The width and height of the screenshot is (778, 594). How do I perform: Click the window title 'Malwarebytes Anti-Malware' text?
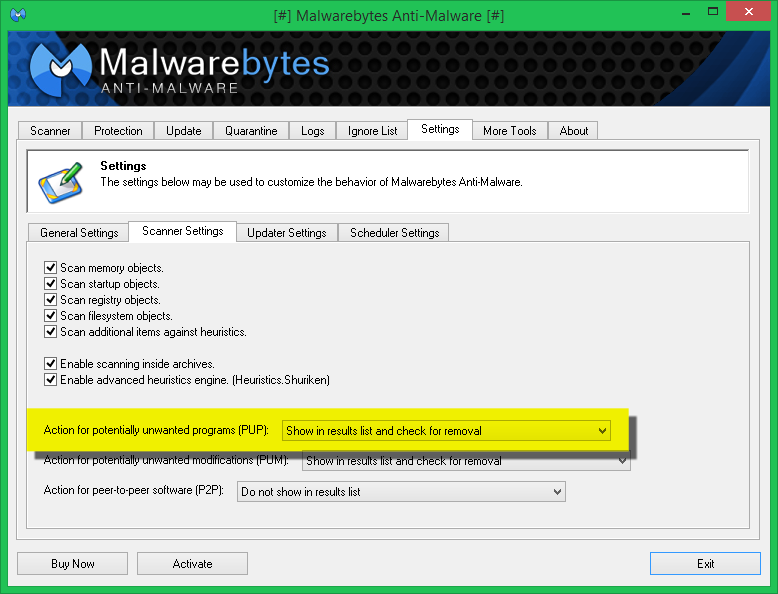point(389,15)
